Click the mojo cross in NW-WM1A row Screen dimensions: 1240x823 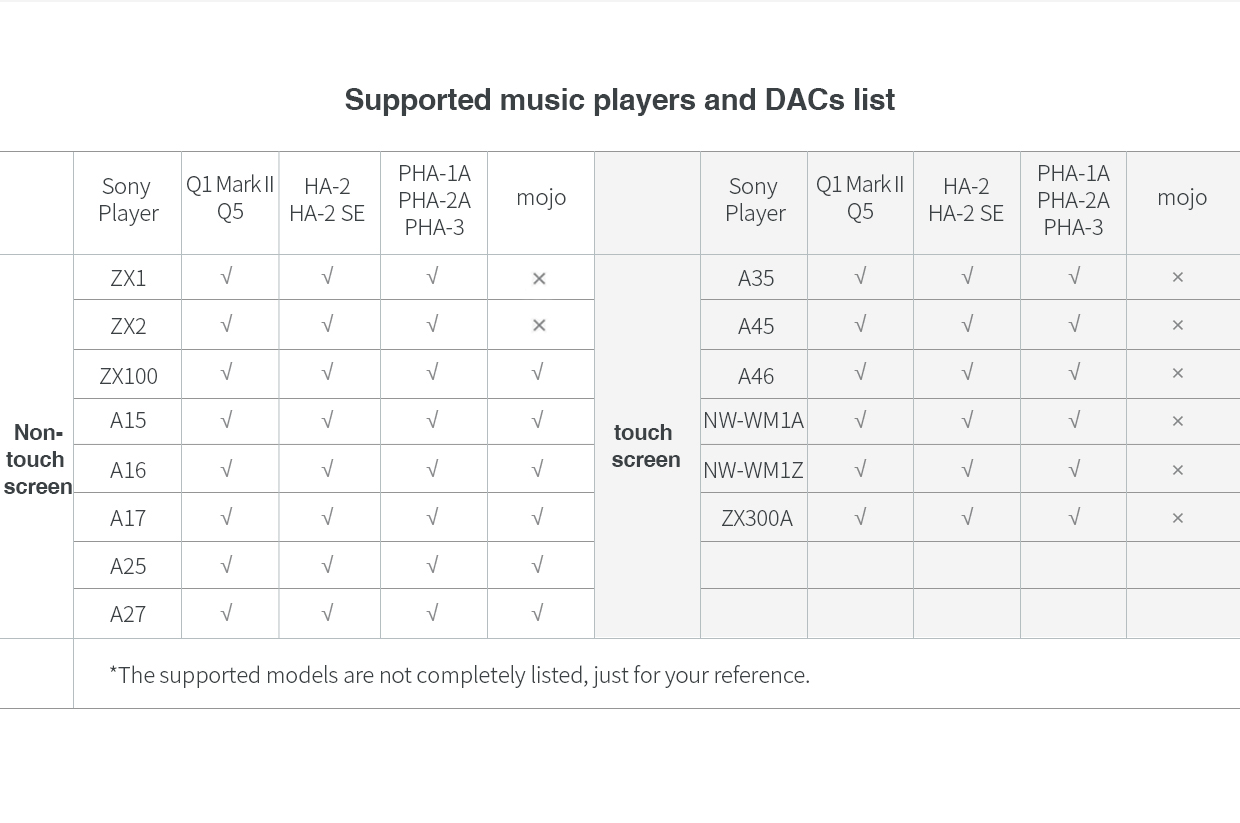1177,421
